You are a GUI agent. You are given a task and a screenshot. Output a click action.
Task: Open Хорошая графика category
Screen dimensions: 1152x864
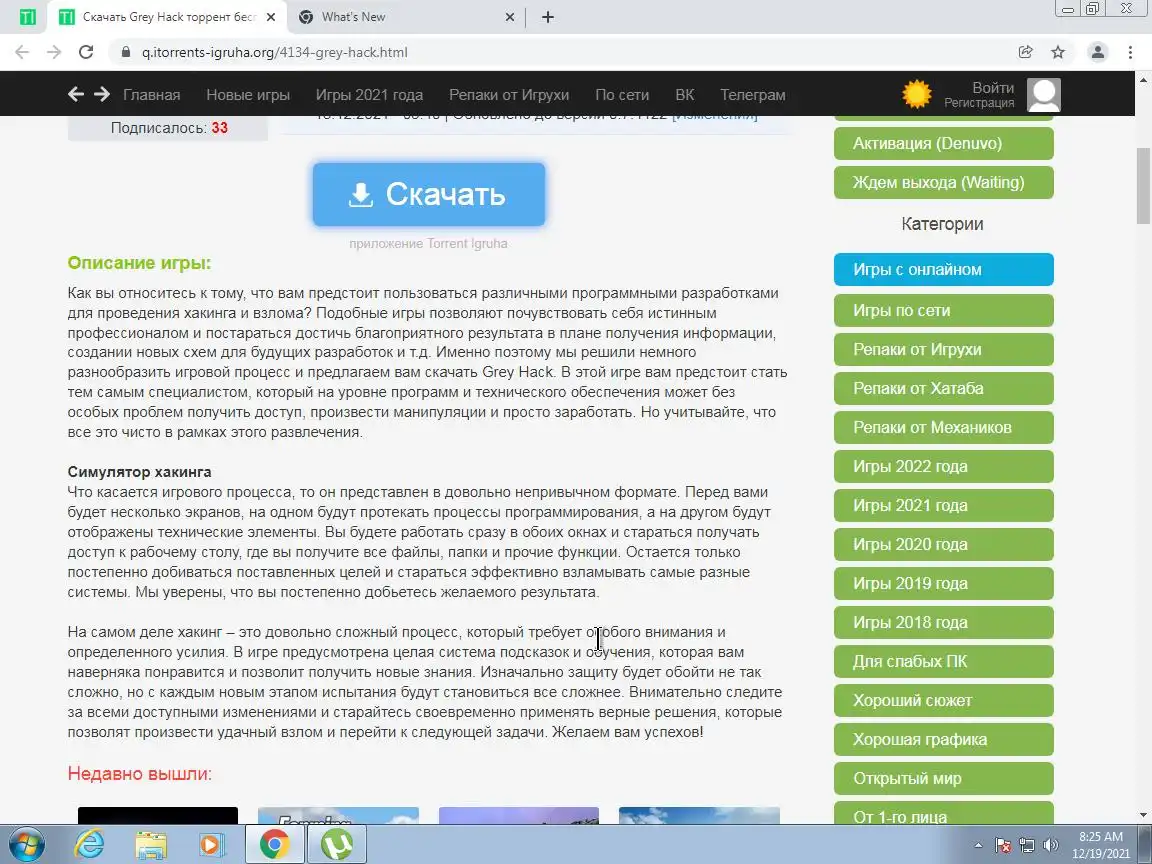click(943, 739)
